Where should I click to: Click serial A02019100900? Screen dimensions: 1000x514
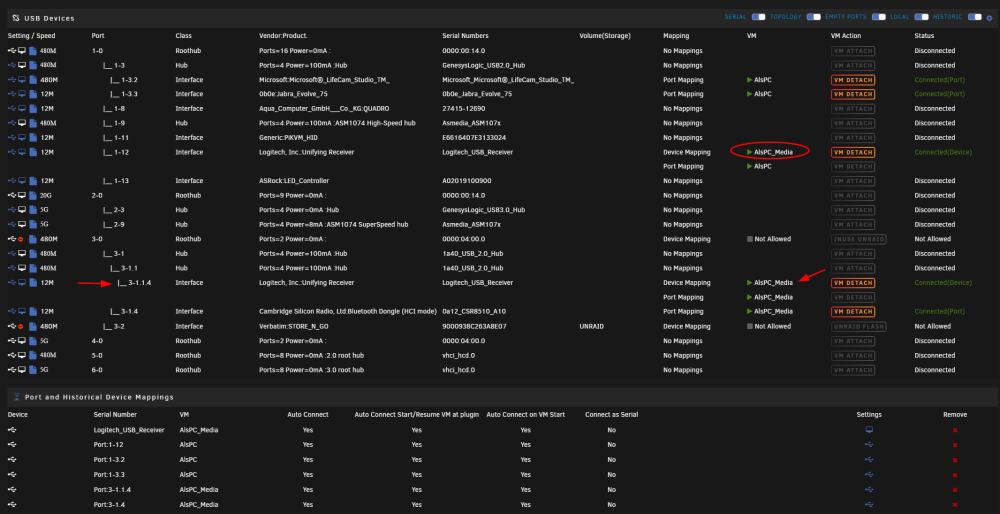467,181
